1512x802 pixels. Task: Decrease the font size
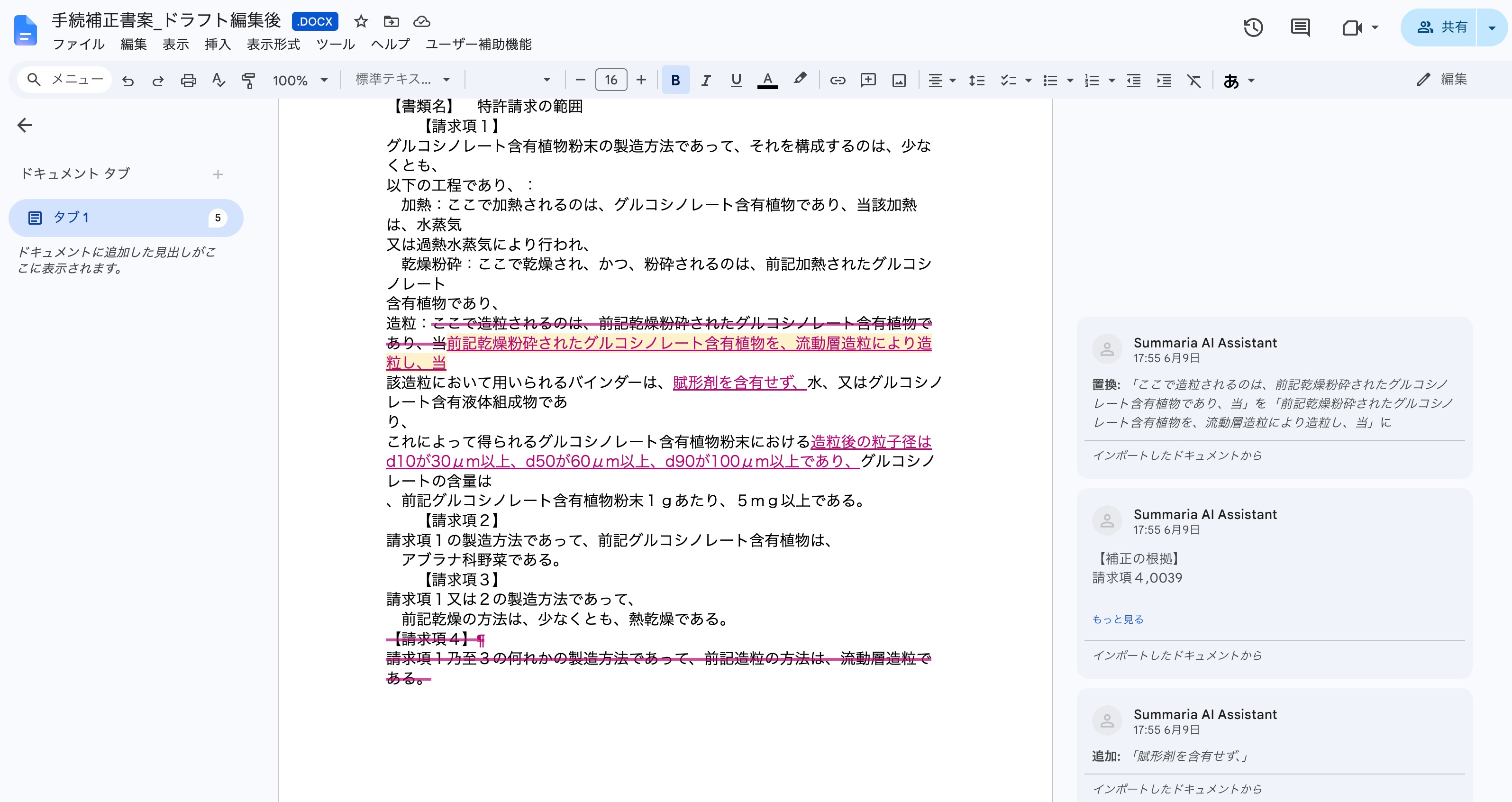coord(581,80)
